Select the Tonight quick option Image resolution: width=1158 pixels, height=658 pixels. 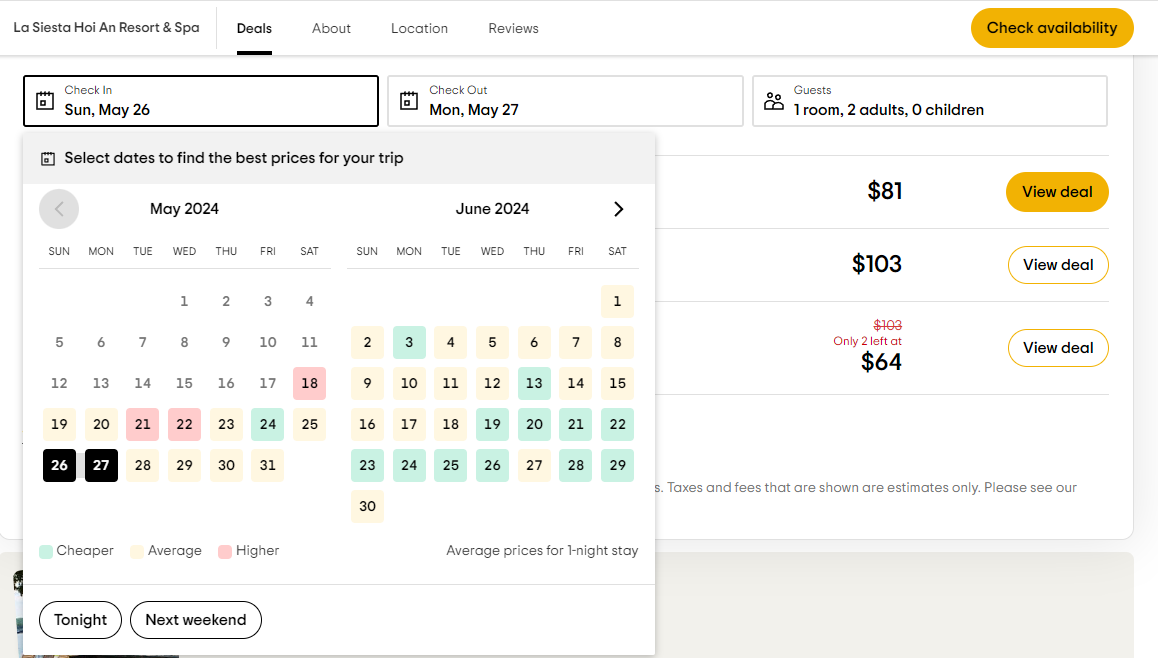pyautogui.click(x=80, y=620)
